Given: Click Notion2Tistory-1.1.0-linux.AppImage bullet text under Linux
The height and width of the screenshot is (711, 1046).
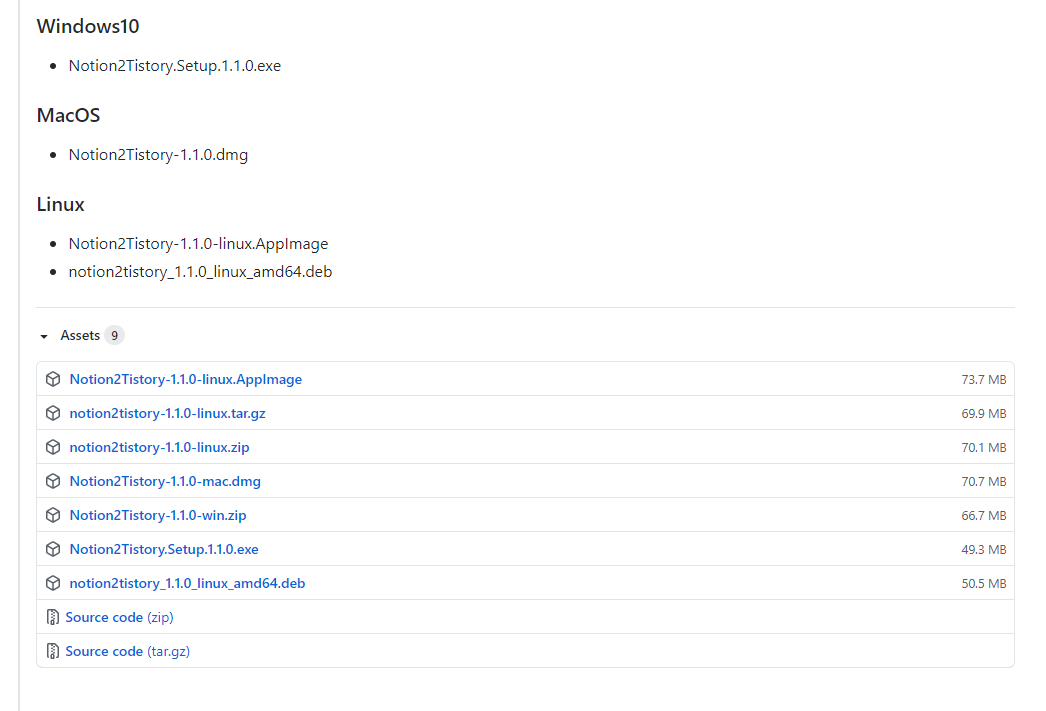Looking at the screenshot, I should coord(198,244).
